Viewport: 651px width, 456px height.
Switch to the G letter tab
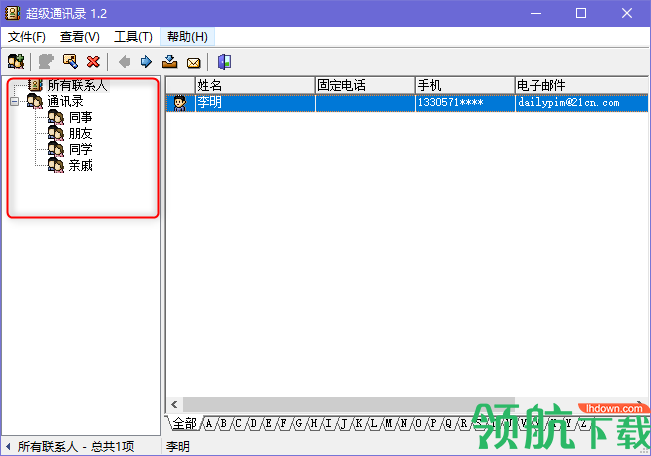(x=299, y=424)
